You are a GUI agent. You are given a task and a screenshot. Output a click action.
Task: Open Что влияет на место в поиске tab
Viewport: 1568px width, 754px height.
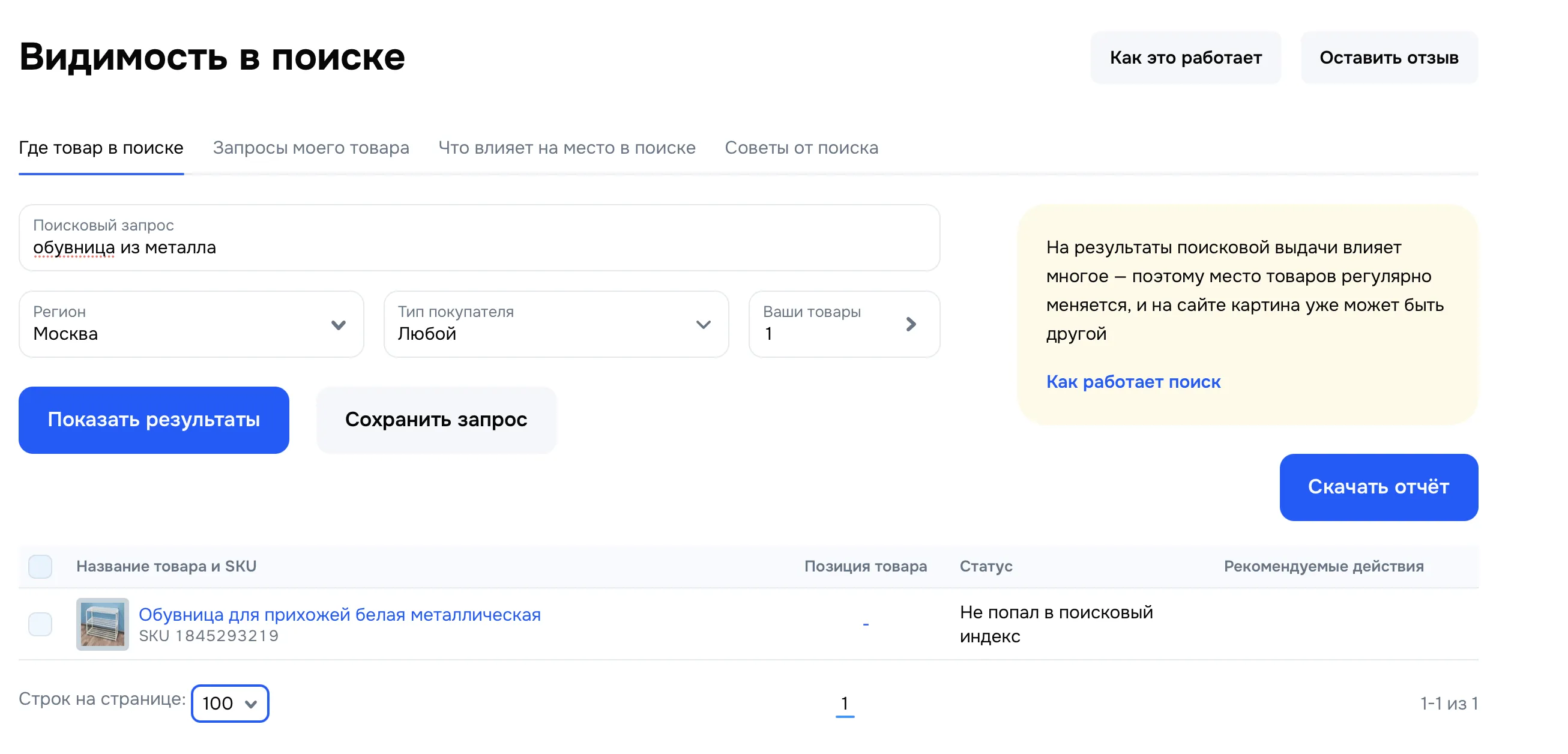pyautogui.click(x=567, y=148)
